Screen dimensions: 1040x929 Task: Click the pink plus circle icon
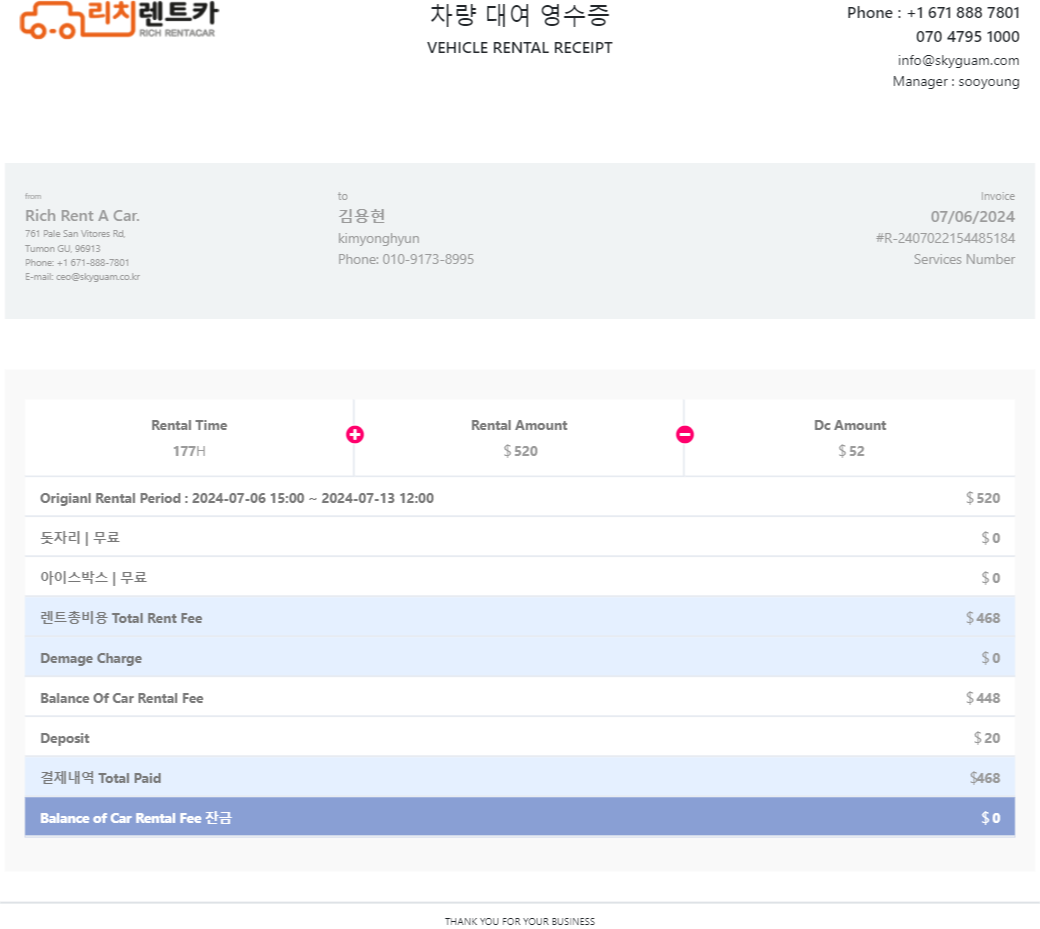tap(355, 434)
